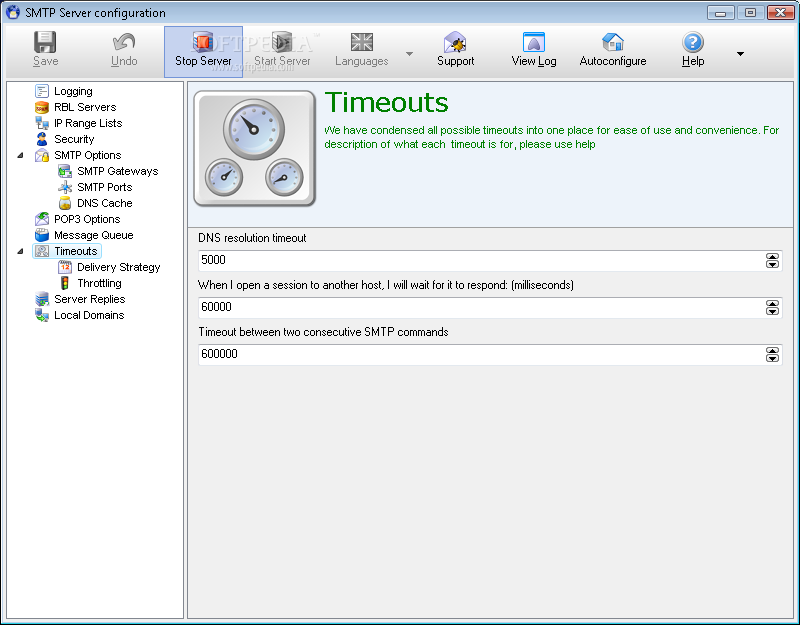Minimize the SMTP Server configuration window
Image resolution: width=800 pixels, height=625 pixels.
[x=720, y=12]
